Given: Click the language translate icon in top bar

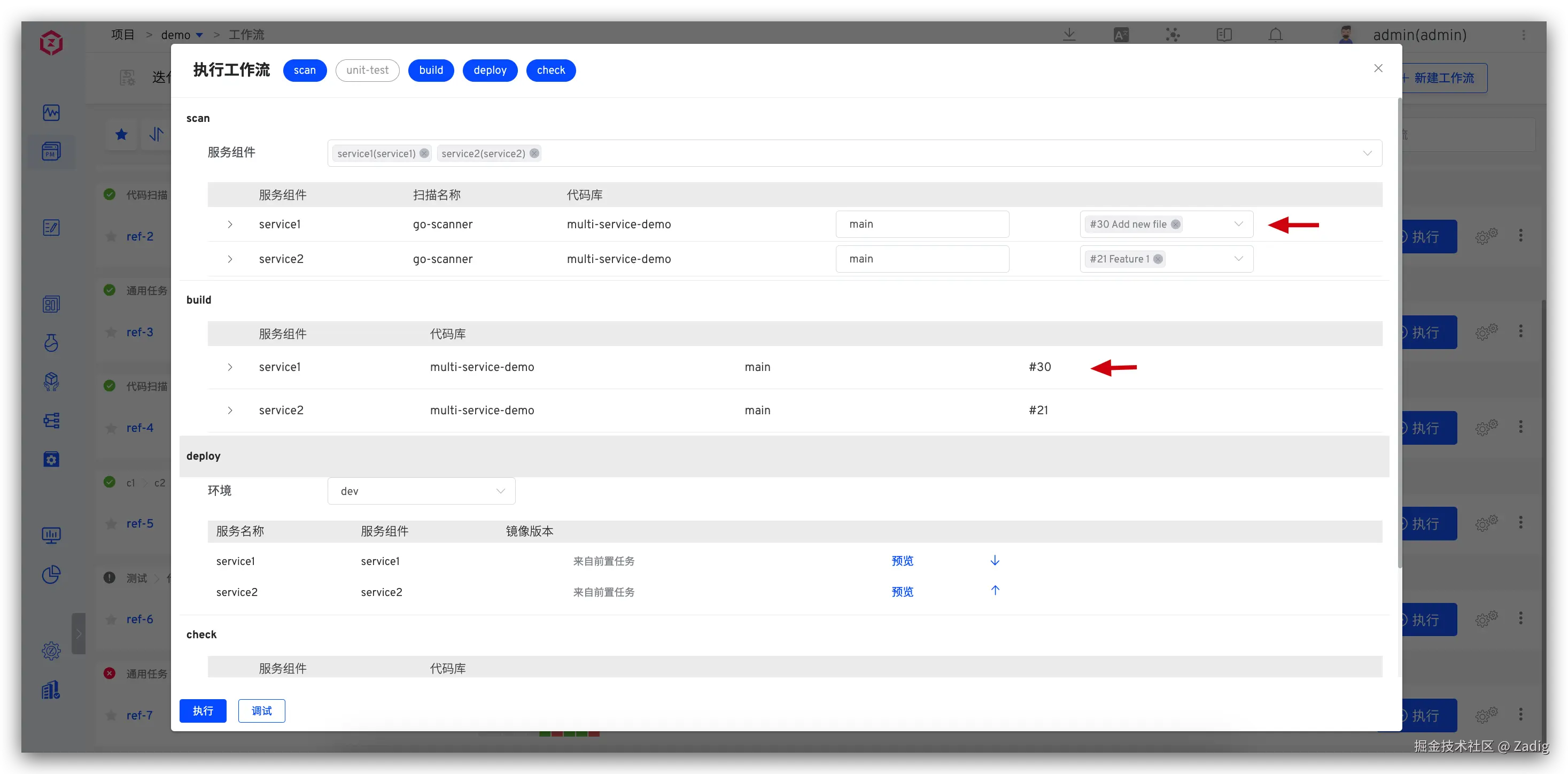Looking at the screenshot, I should pyautogui.click(x=1121, y=35).
